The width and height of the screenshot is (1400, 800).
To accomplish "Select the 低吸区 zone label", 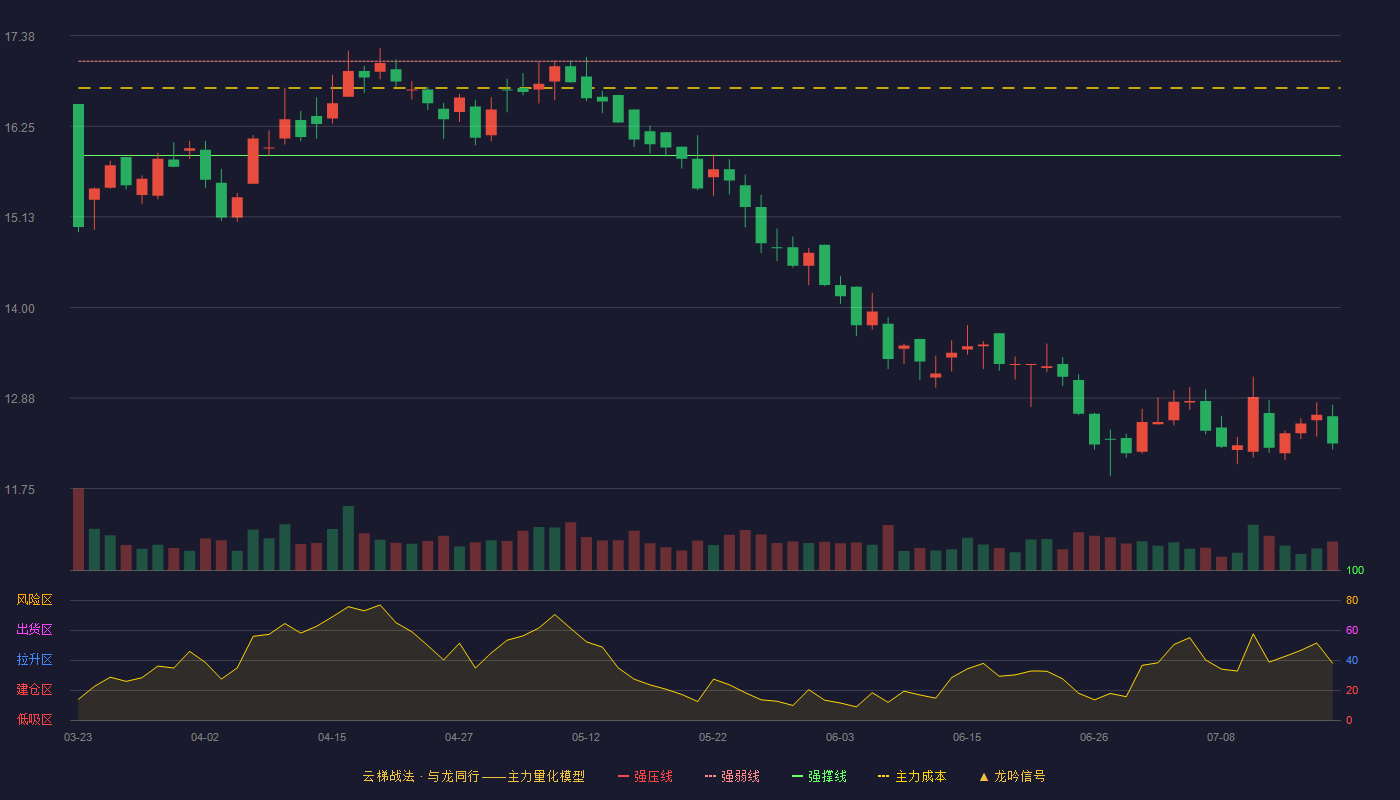I will pos(34,719).
